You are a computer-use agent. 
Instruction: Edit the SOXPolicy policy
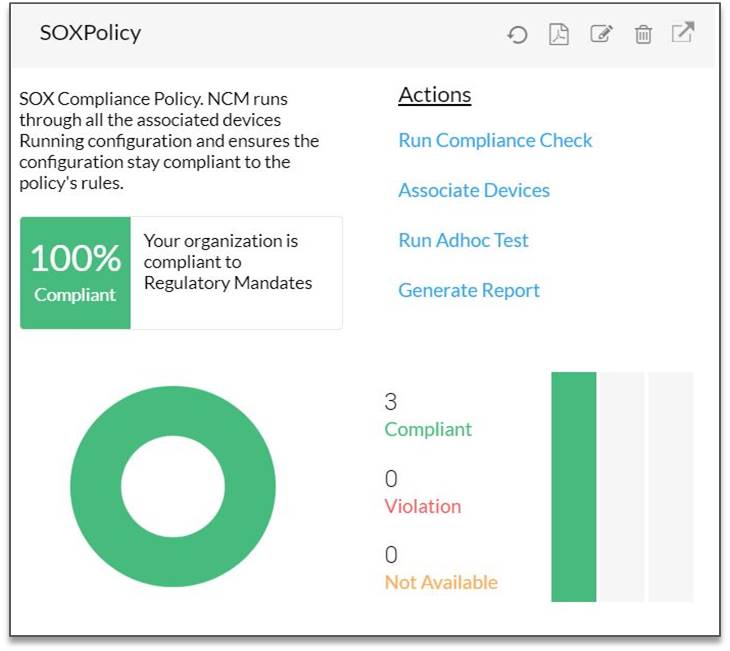pyautogui.click(x=601, y=34)
